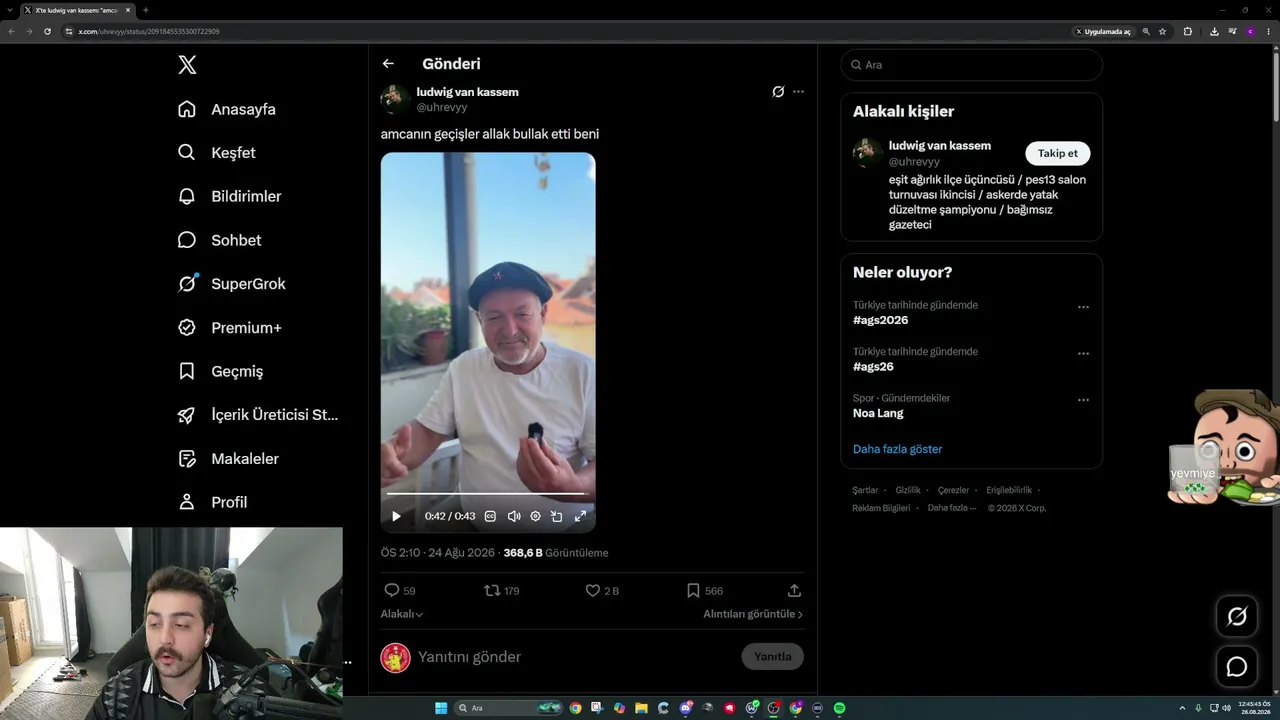Open more options for #ags2026 trend
The height and width of the screenshot is (720, 1280).
[1083, 307]
